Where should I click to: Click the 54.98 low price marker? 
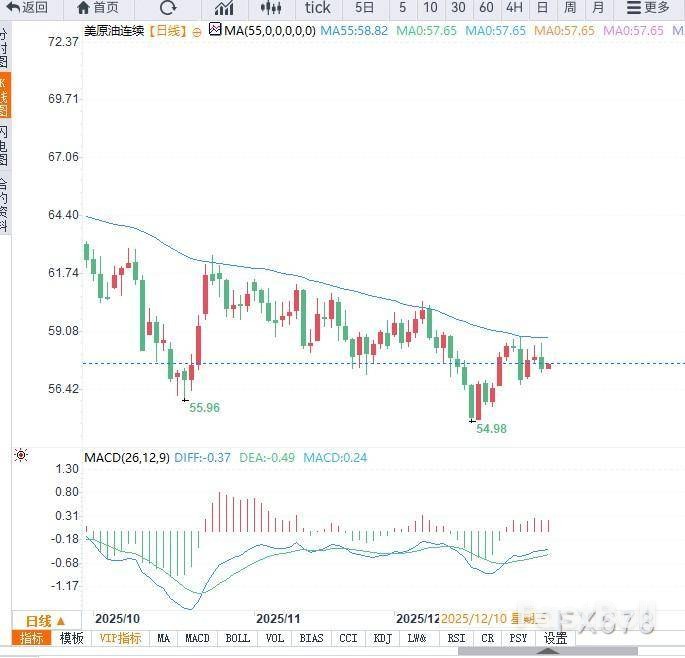pos(491,428)
